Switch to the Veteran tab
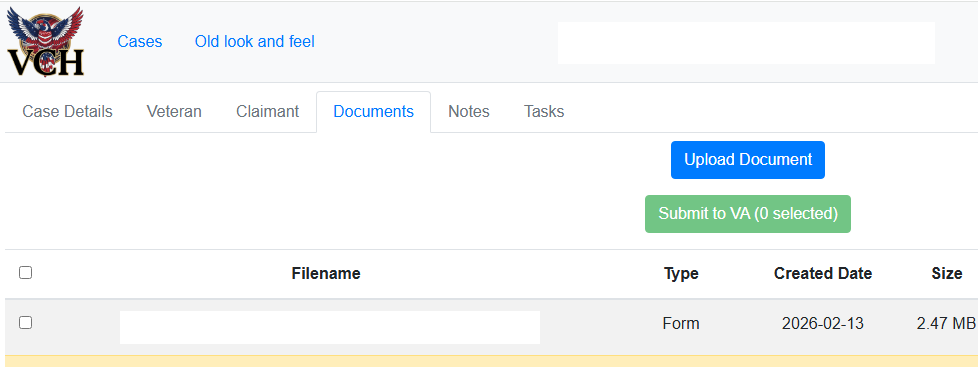This screenshot has width=978, height=367. point(174,112)
